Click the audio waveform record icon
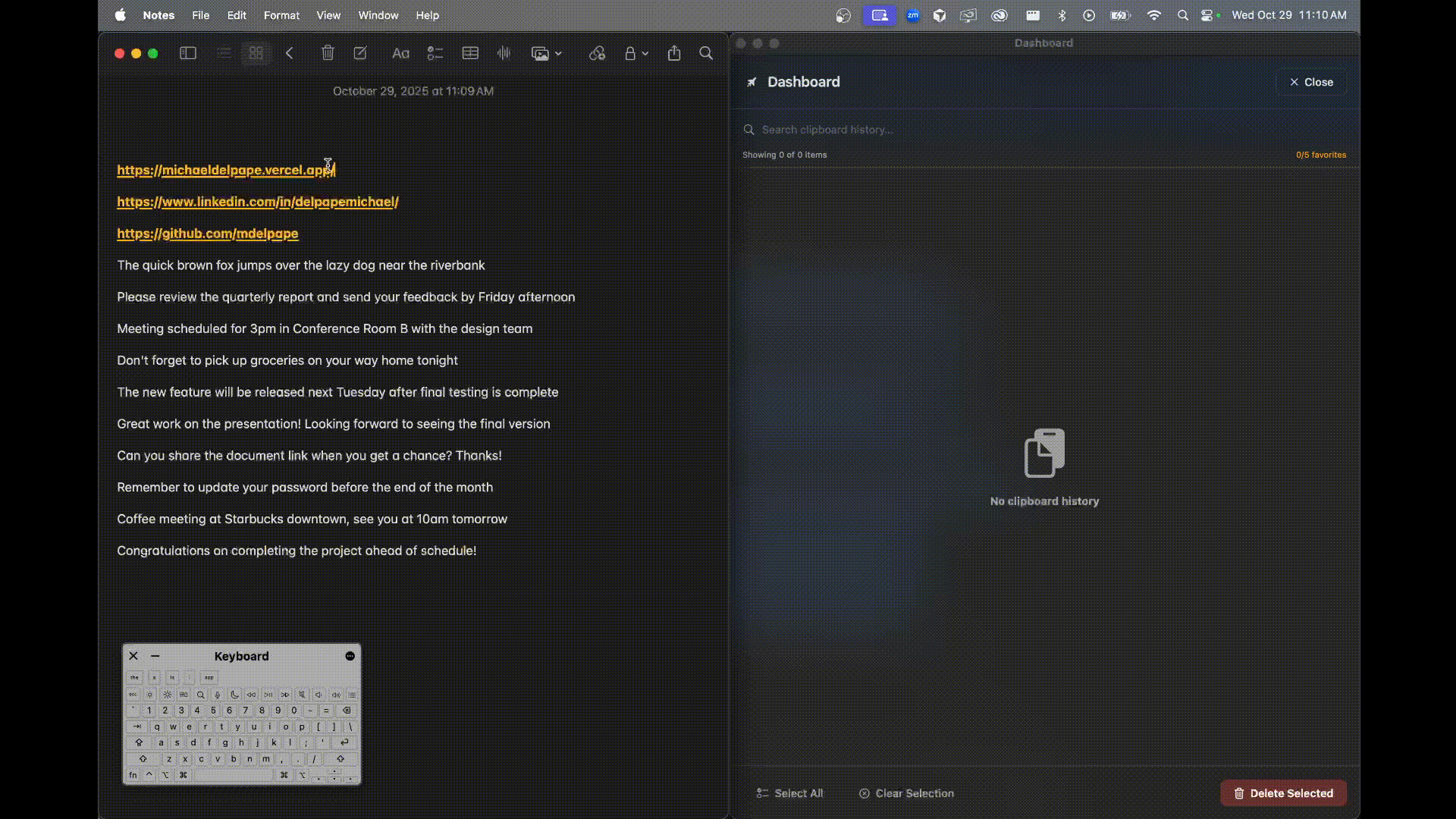This screenshot has height=819, width=1456. coord(504,53)
